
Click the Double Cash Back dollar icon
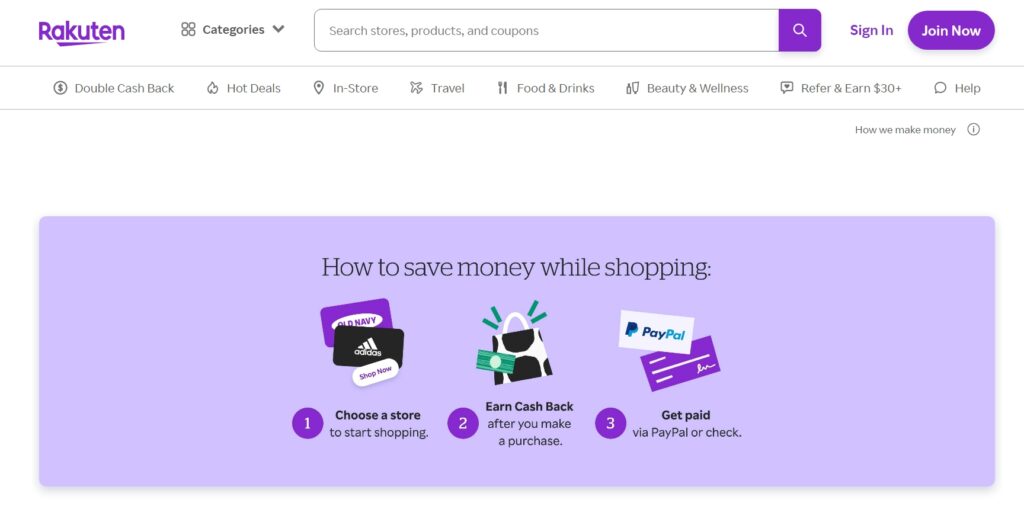click(60, 88)
